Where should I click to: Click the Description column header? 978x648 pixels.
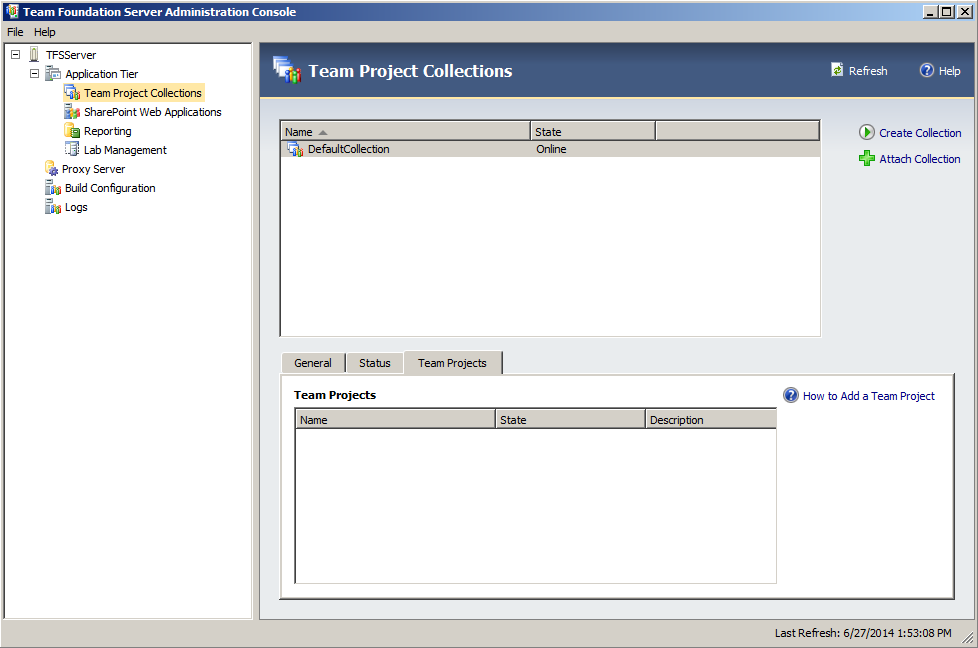(x=711, y=420)
